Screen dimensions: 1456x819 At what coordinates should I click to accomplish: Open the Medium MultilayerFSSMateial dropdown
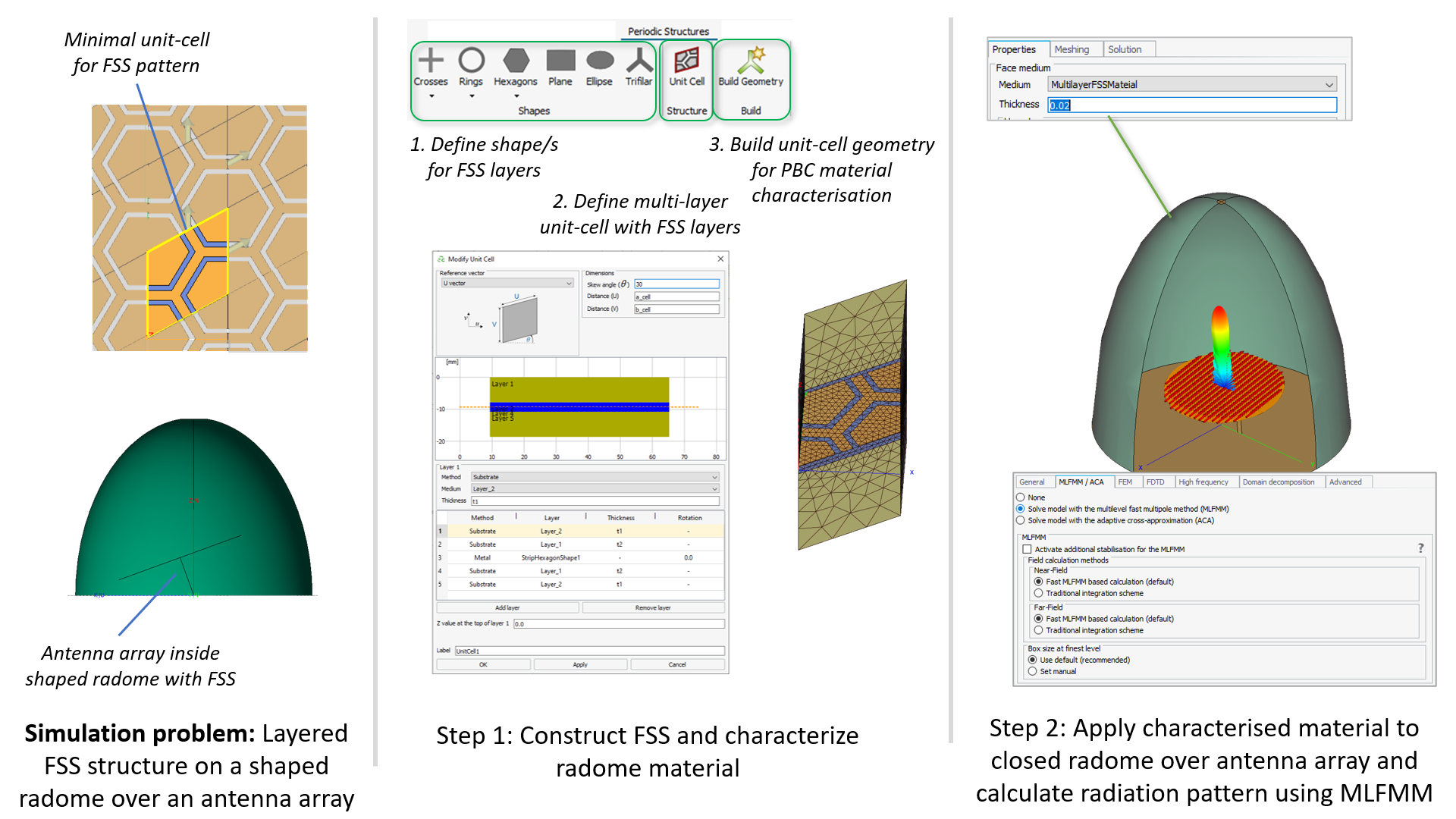1191,85
